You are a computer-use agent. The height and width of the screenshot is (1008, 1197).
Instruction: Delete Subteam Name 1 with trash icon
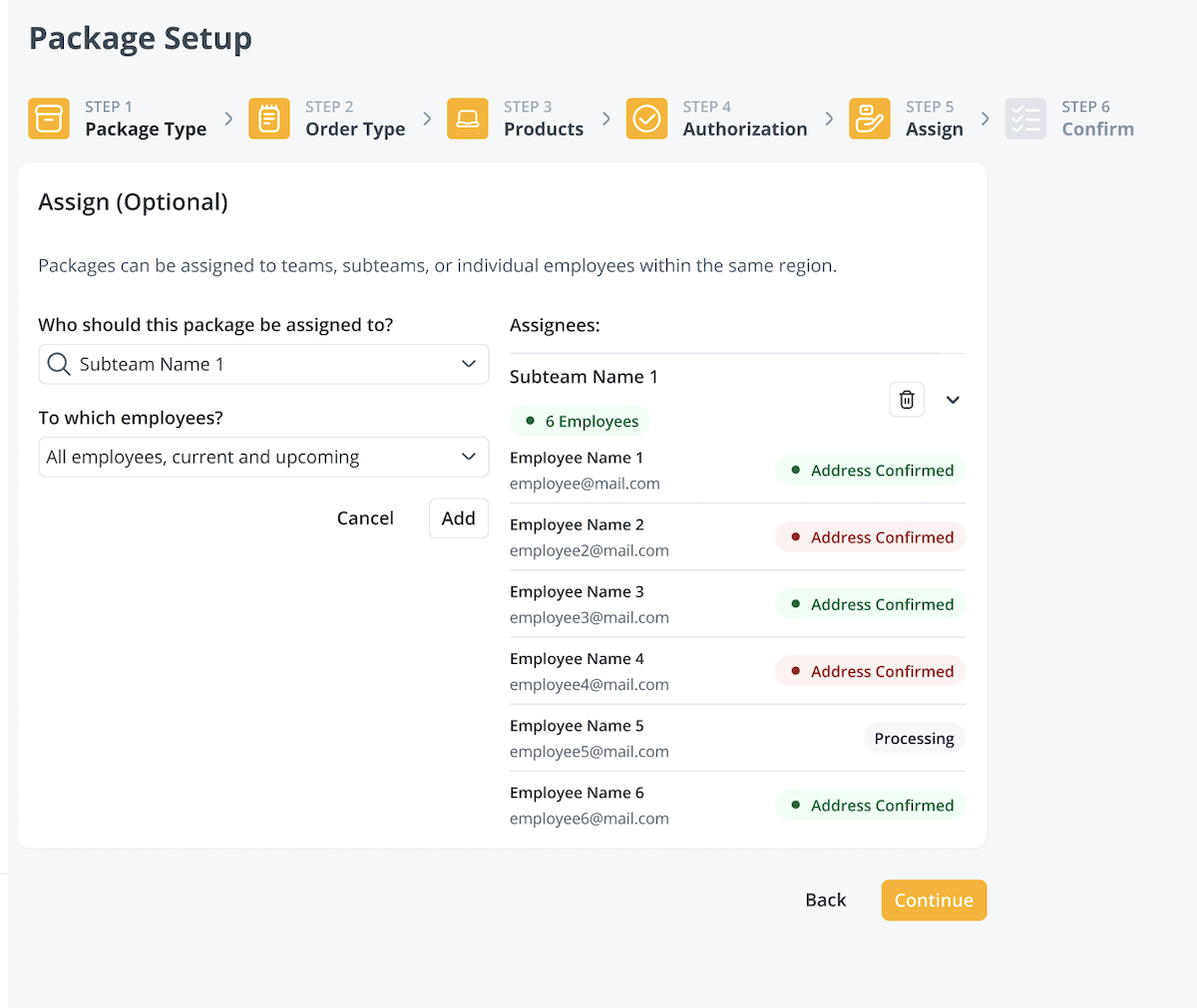907,400
